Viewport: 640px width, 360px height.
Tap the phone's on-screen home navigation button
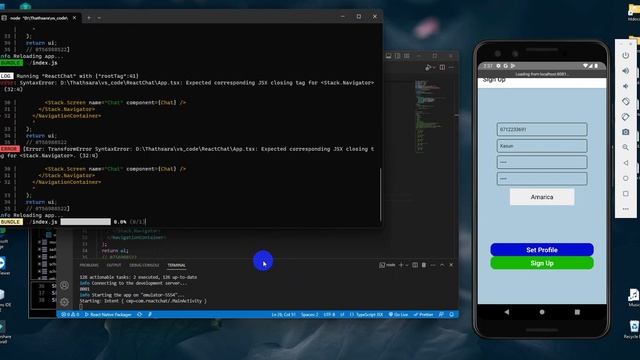pyautogui.click(x=542, y=312)
